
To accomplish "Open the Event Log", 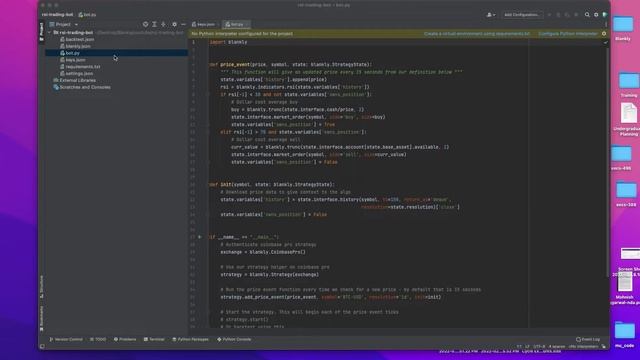I will pyautogui.click(x=588, y=339).
